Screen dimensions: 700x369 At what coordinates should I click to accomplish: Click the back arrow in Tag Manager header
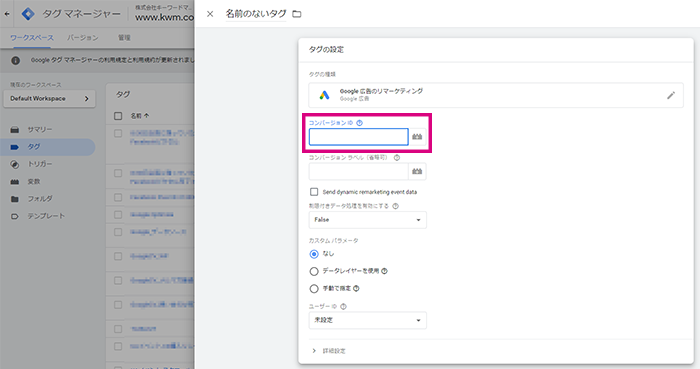[7, 14]
